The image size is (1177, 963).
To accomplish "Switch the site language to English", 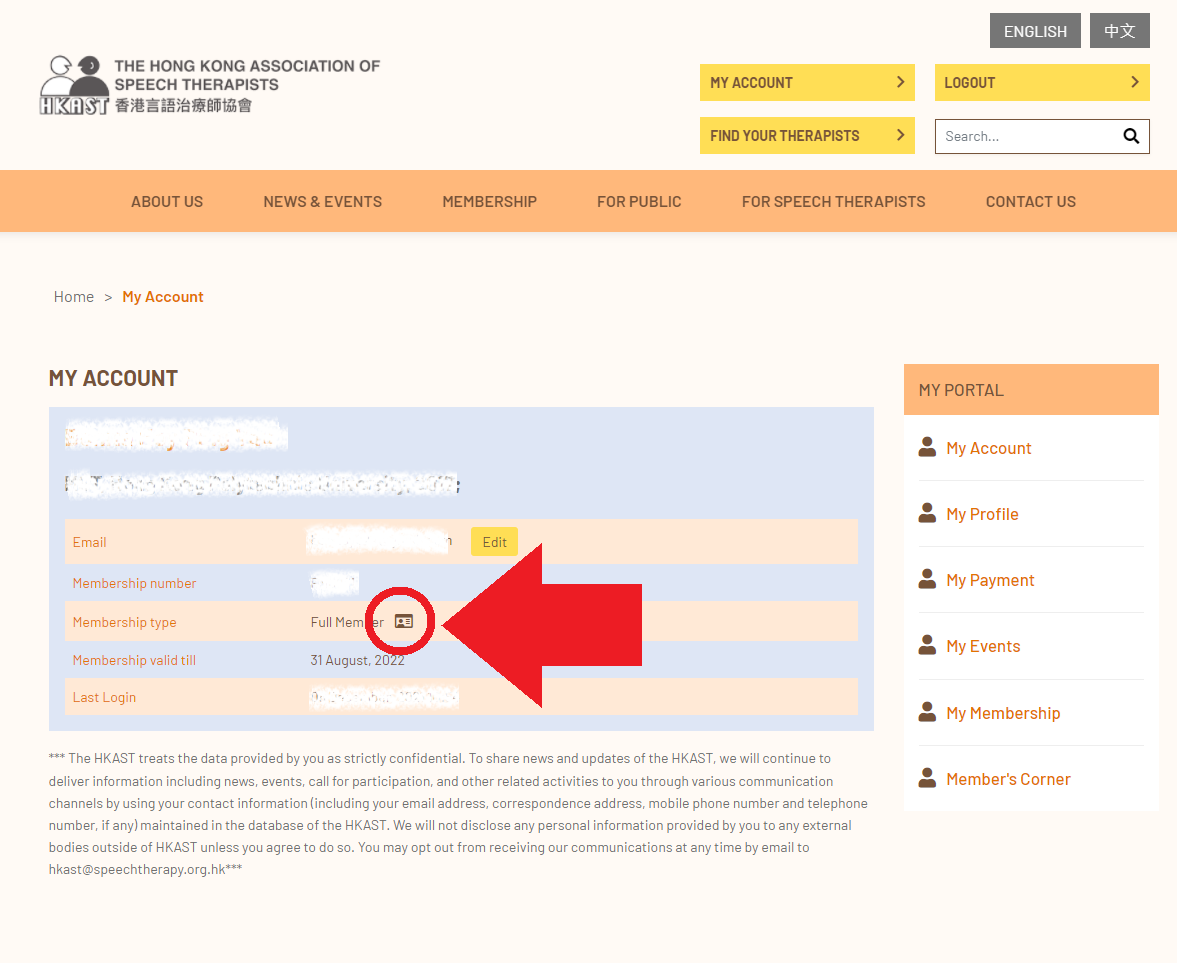I will (x=1035, y=31).
